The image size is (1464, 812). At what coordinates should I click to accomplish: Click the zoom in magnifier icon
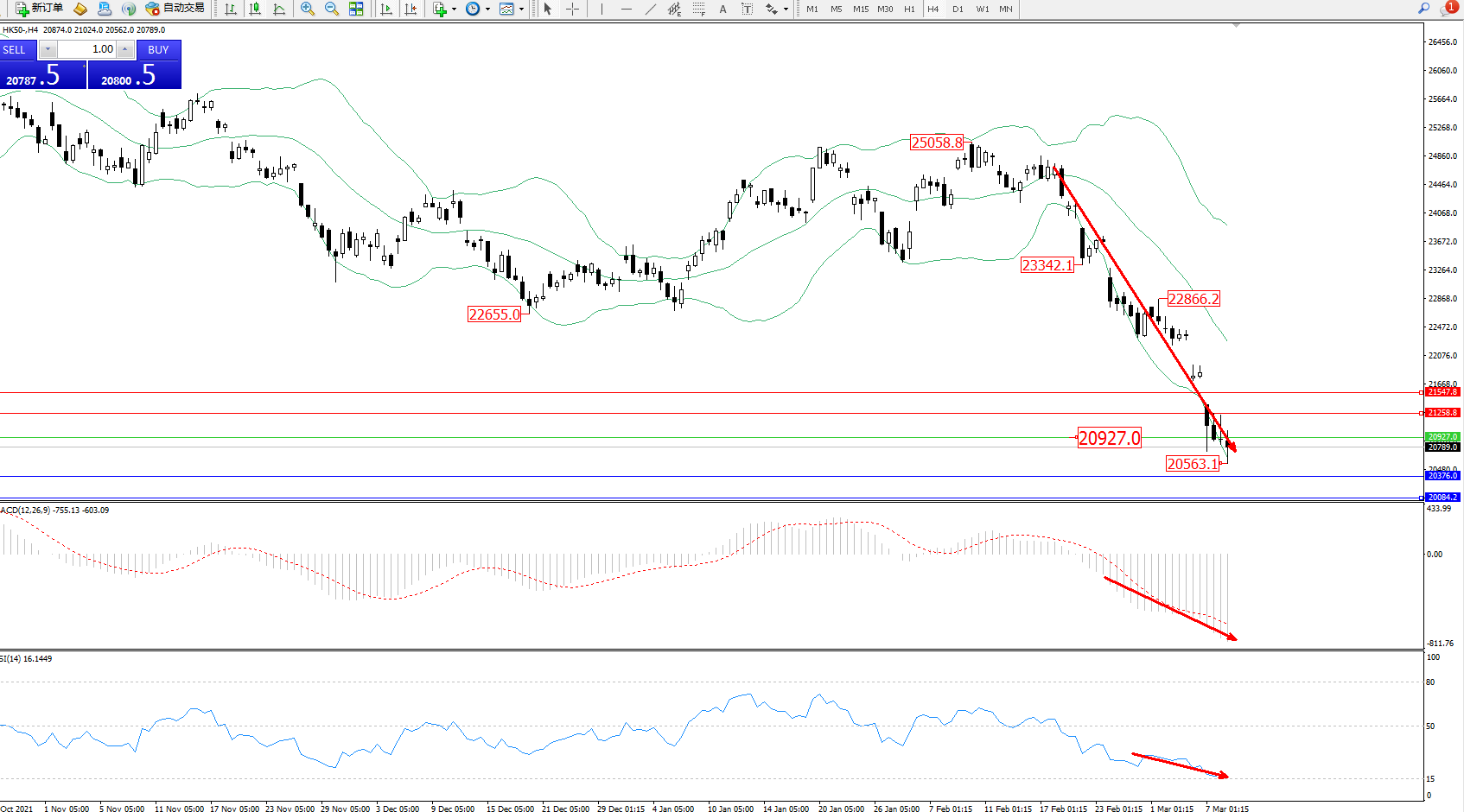[x=307, y=9]
